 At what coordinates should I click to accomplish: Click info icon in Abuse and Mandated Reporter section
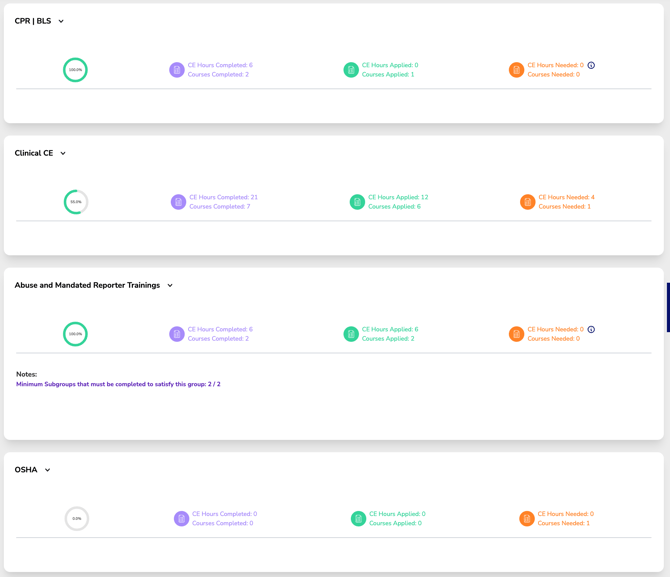(x=591, y=330)
